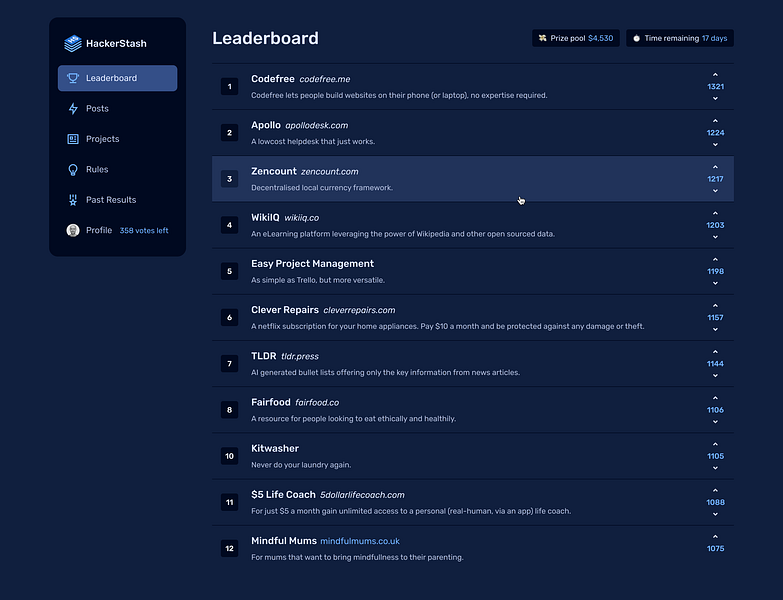The height and width of the screenshot is (600, 783).
Task: Open the mindfulmums.co.uk link
Action: click(x=360, y=542)
